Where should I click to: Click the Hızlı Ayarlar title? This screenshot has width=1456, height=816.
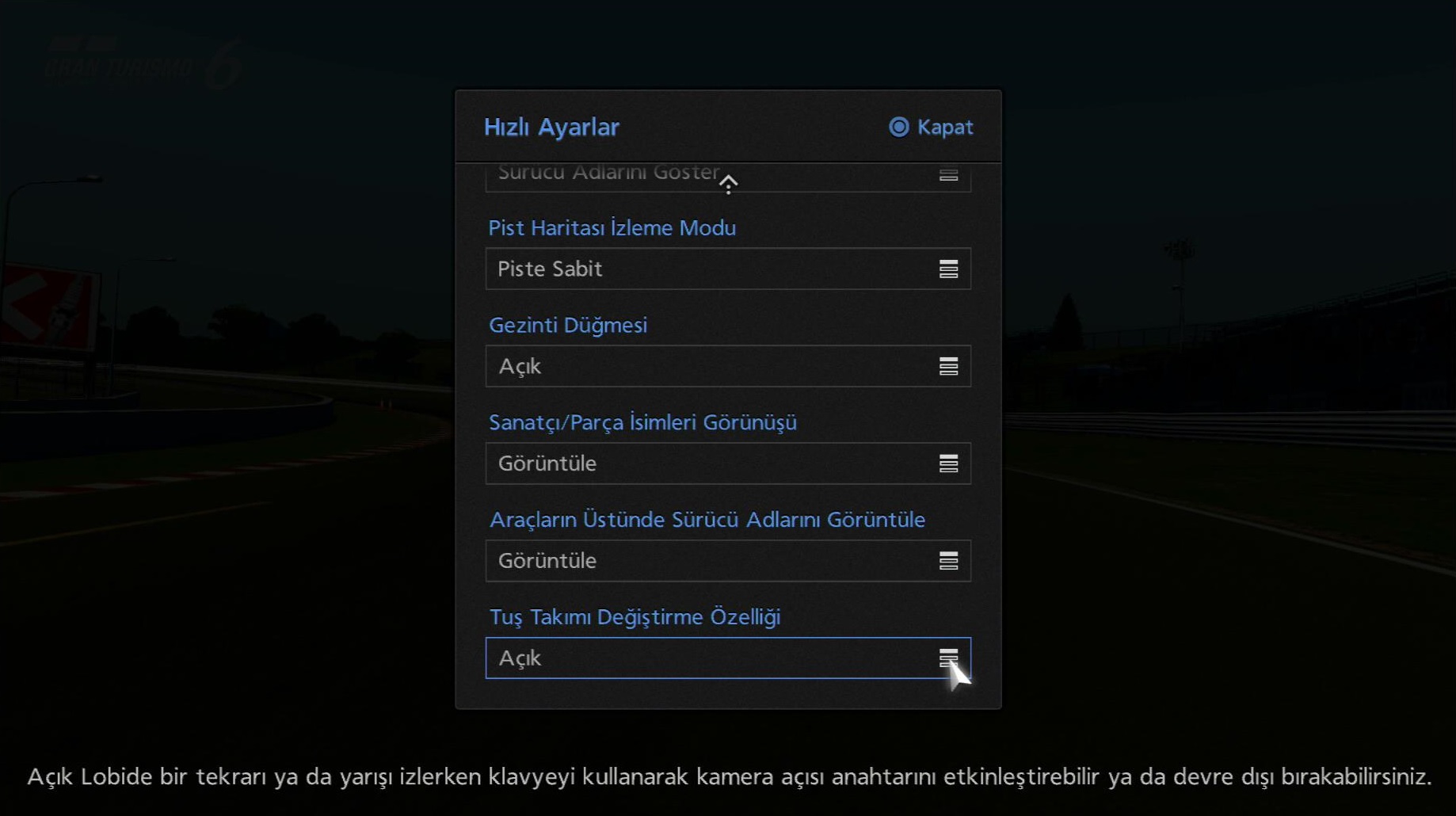551,127
